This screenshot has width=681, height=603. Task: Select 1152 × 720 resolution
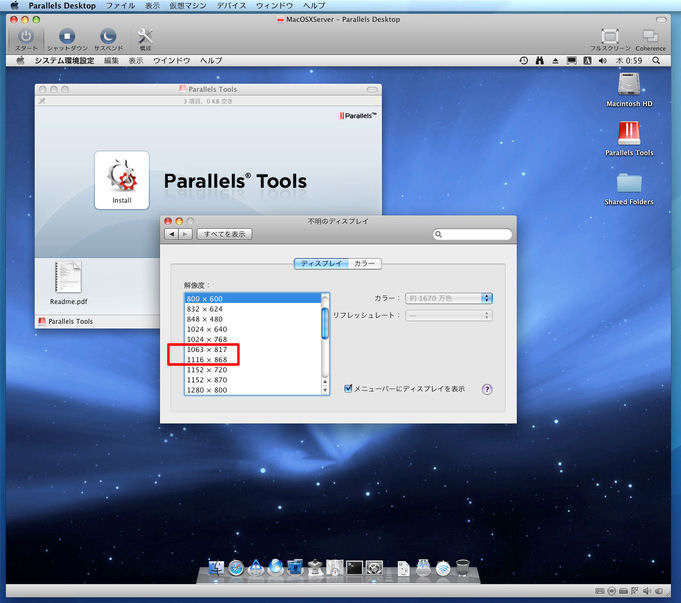(253, 370)
